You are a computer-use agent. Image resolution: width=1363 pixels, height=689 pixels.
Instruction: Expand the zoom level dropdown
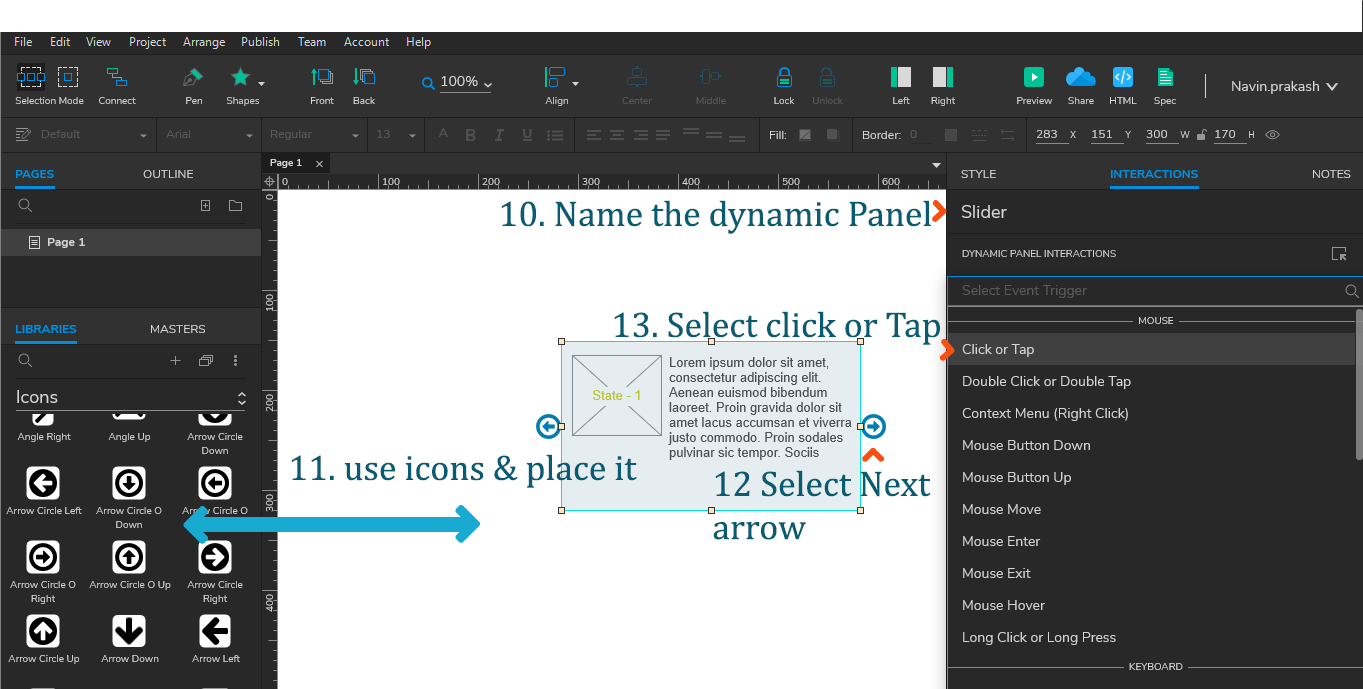click(489, 83)
